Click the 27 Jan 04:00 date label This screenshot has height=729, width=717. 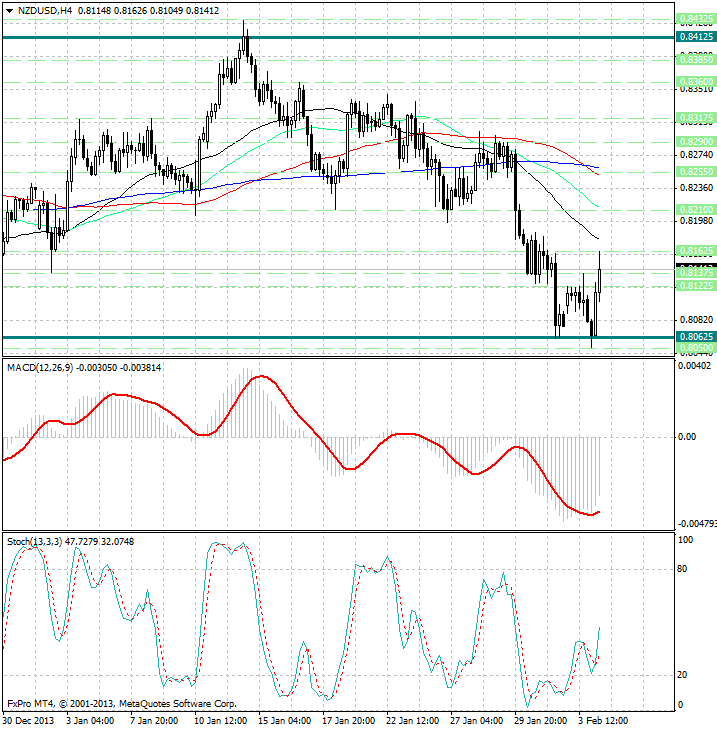coord(477,721)
